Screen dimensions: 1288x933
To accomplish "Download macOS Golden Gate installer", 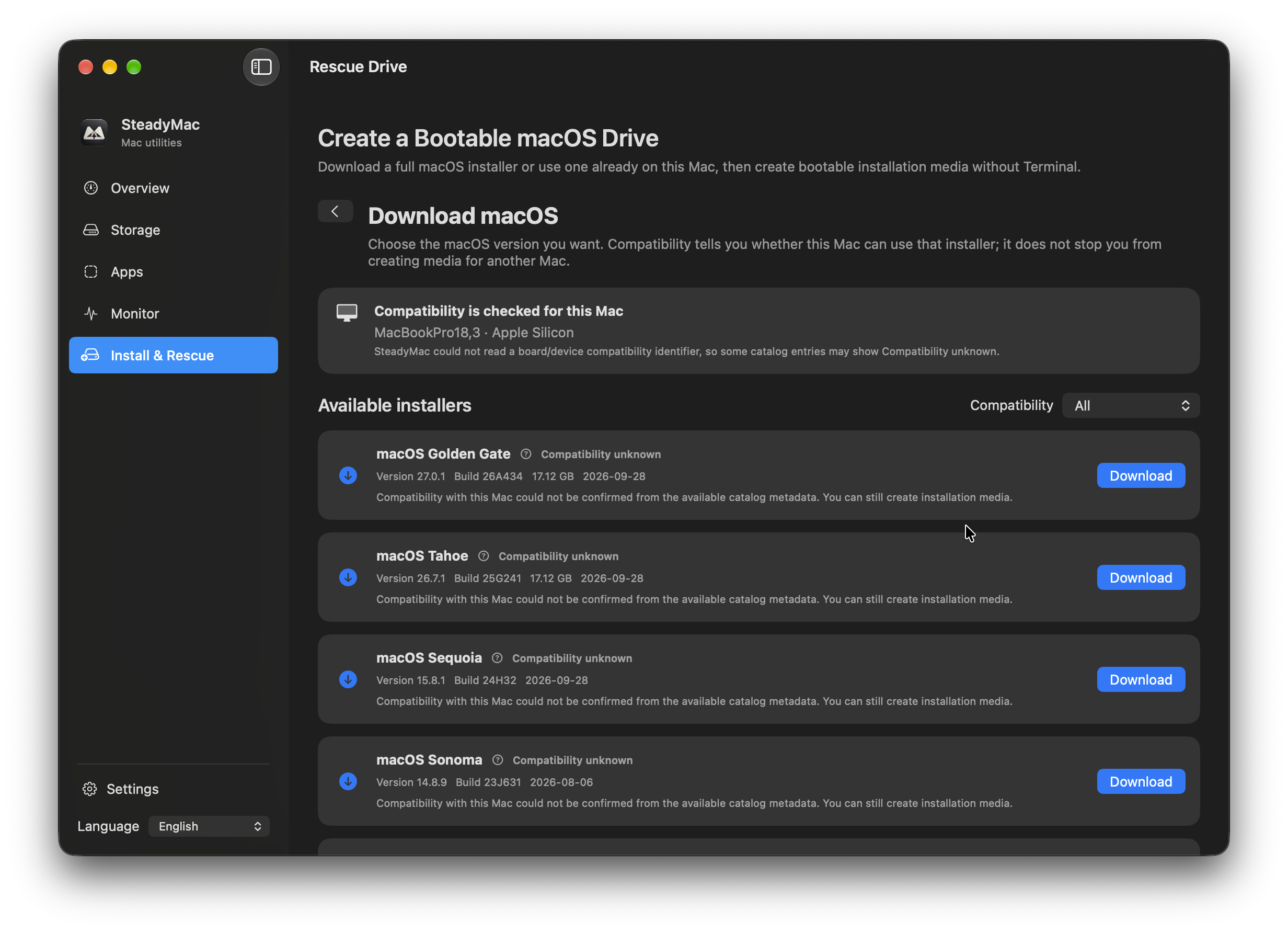I will coord(1142,475).
